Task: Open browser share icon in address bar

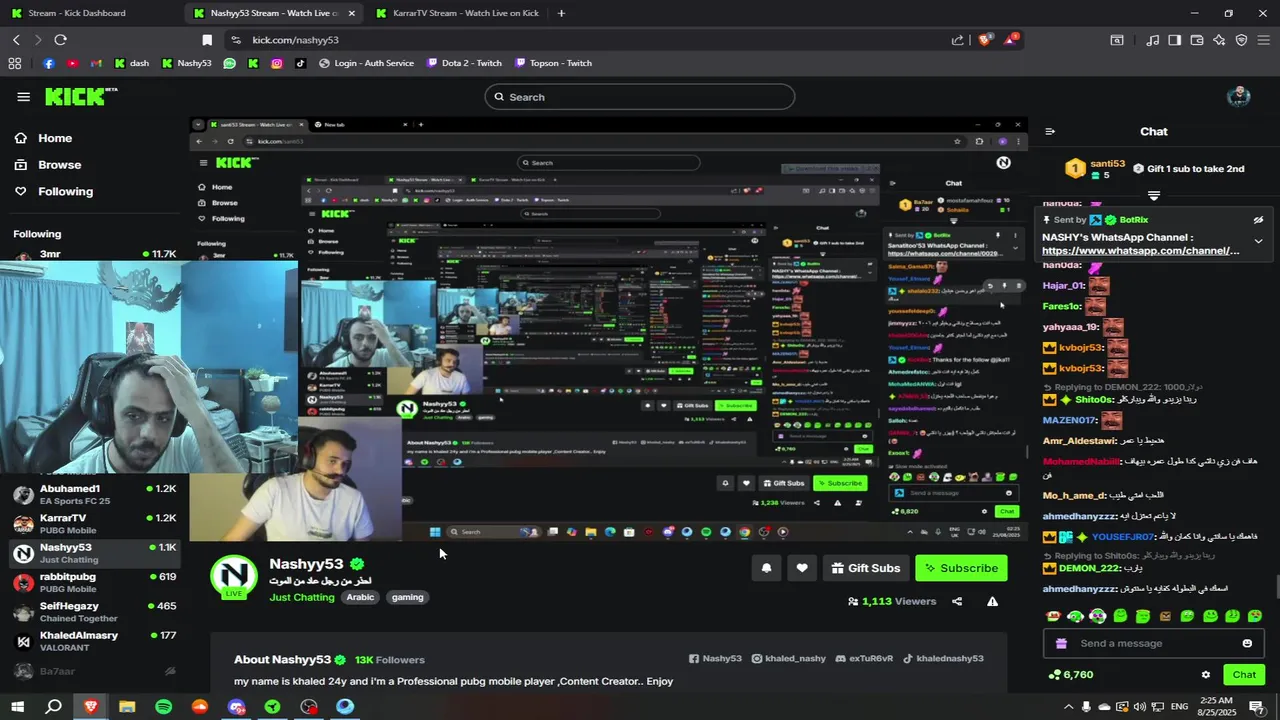Action: coord(958,40)
